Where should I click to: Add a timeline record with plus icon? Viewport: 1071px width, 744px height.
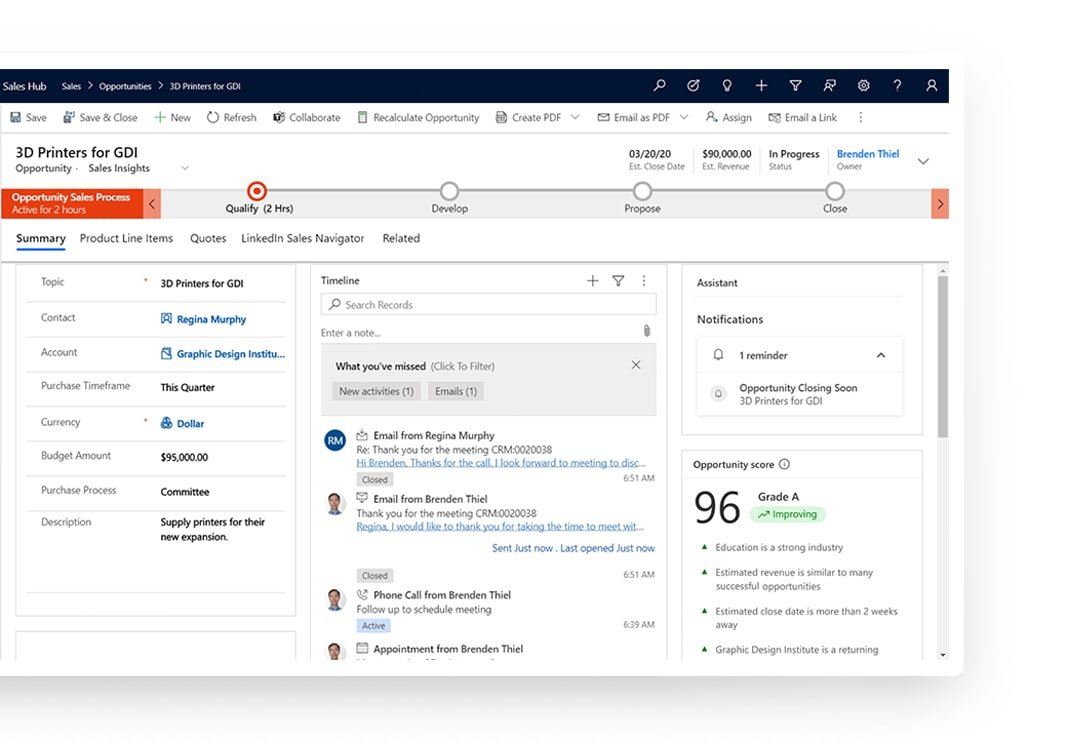[592, 281]
